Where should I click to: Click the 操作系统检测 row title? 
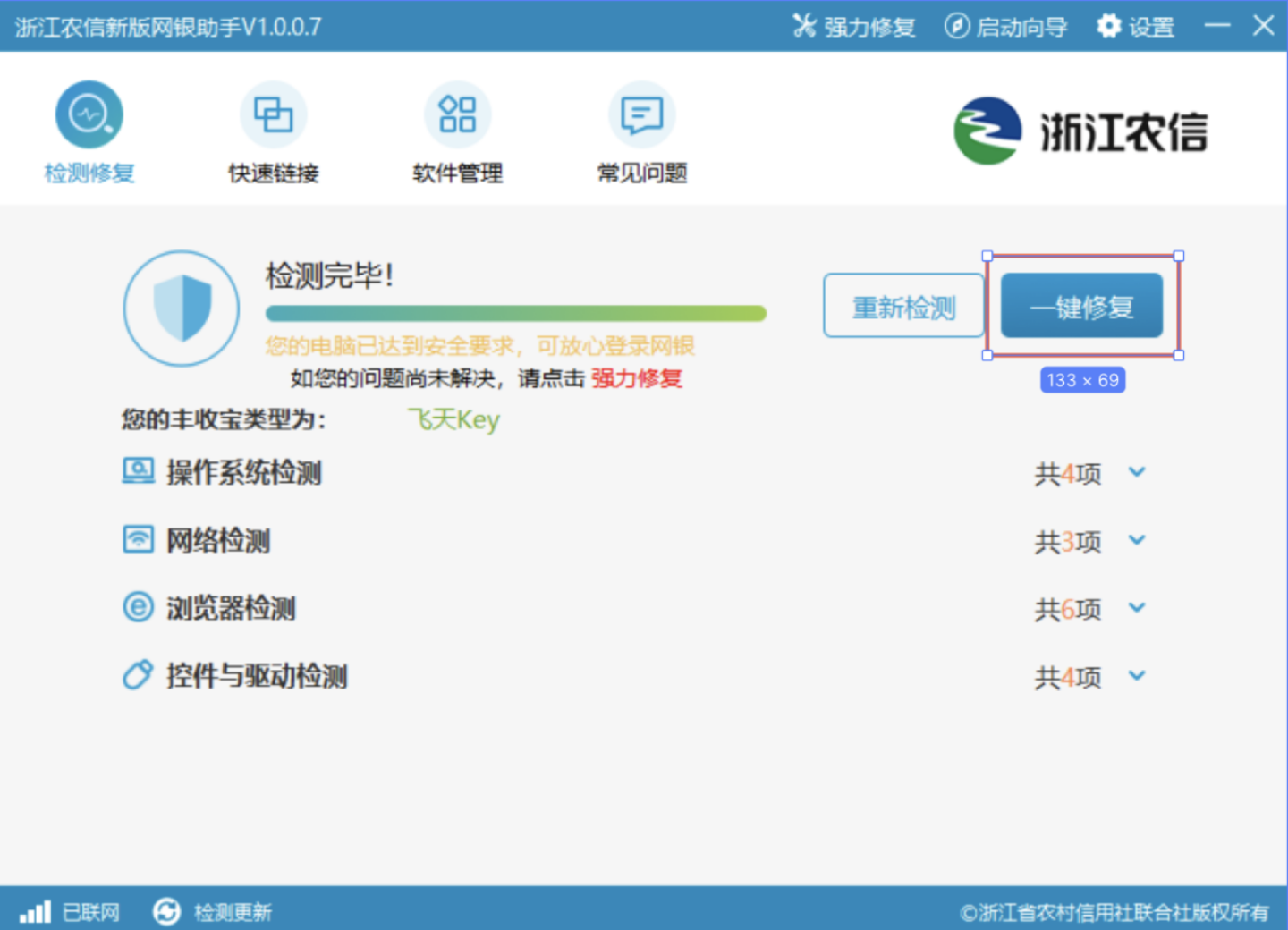pyautogui.click(x=243, y=472)
